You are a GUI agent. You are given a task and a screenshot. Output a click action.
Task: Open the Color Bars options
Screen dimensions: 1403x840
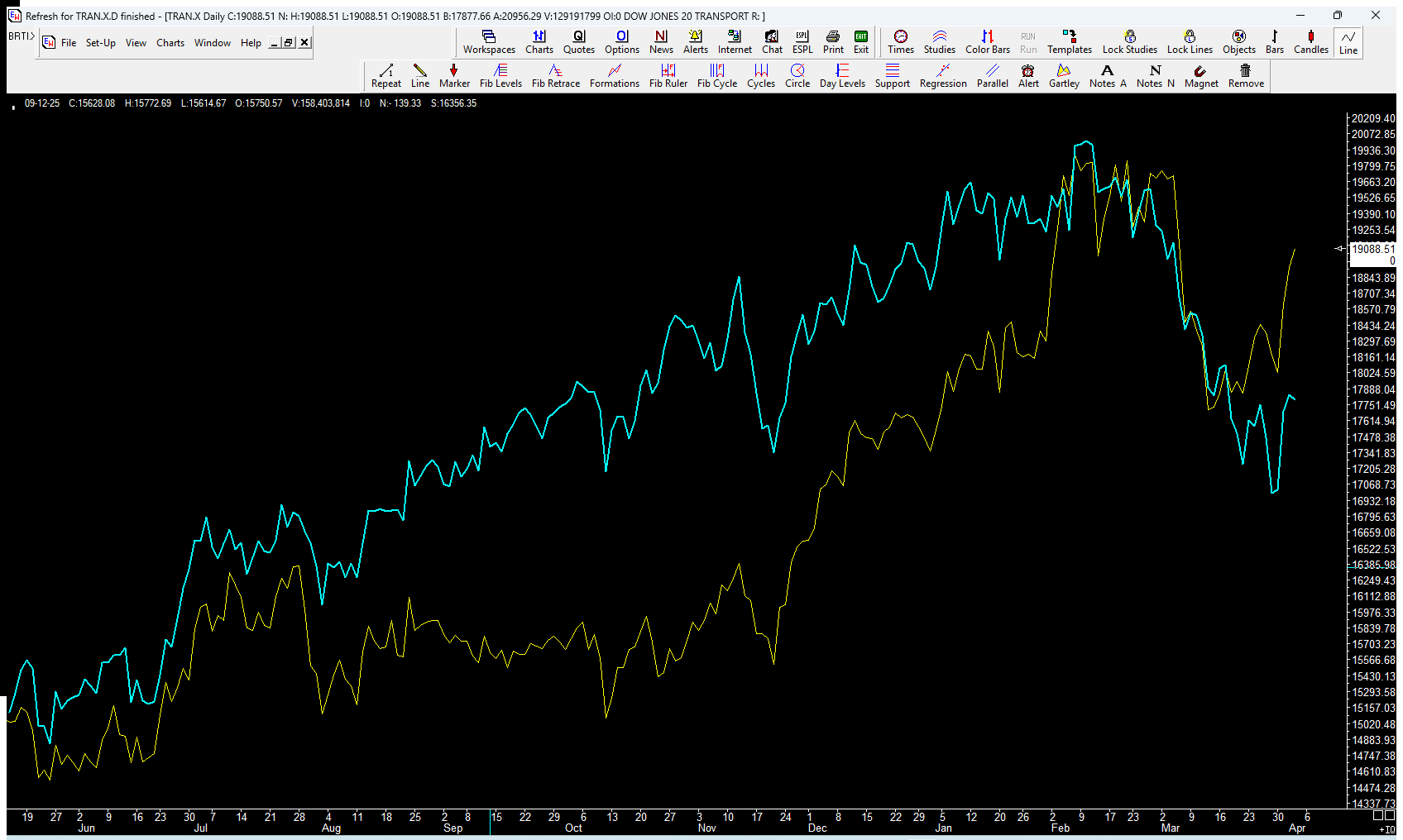(x=987, y=41)
